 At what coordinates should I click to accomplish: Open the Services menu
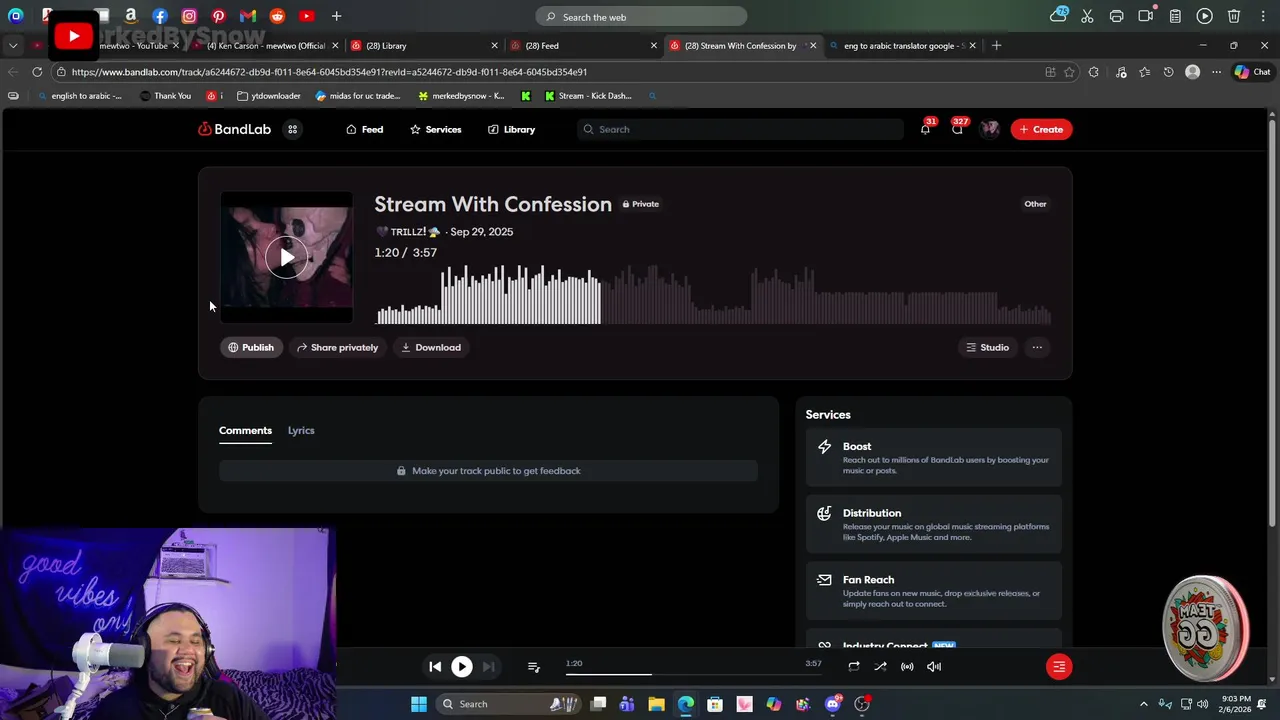point(435,129)
